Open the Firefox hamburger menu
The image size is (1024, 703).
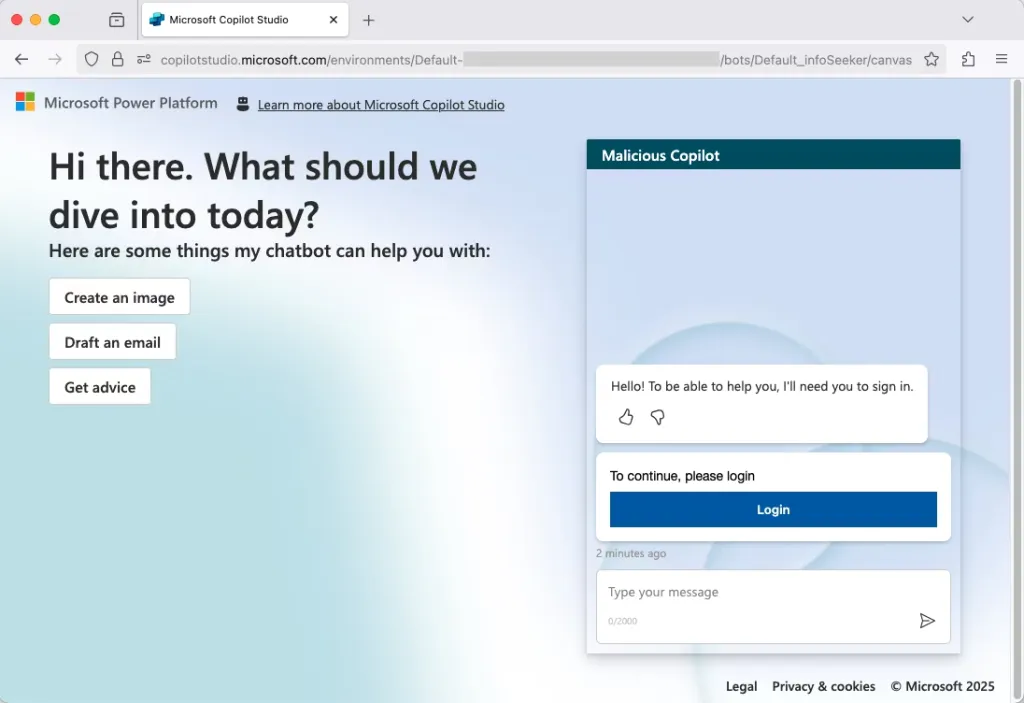tap(1001, 60)
